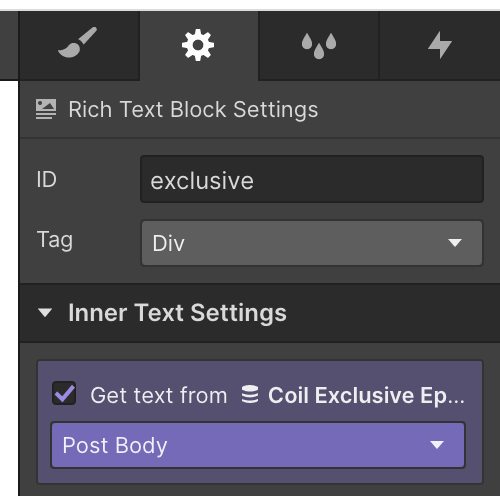Click the Coil Exclusive Ep... collection name
500x496 pixels.
click(366, 395)
